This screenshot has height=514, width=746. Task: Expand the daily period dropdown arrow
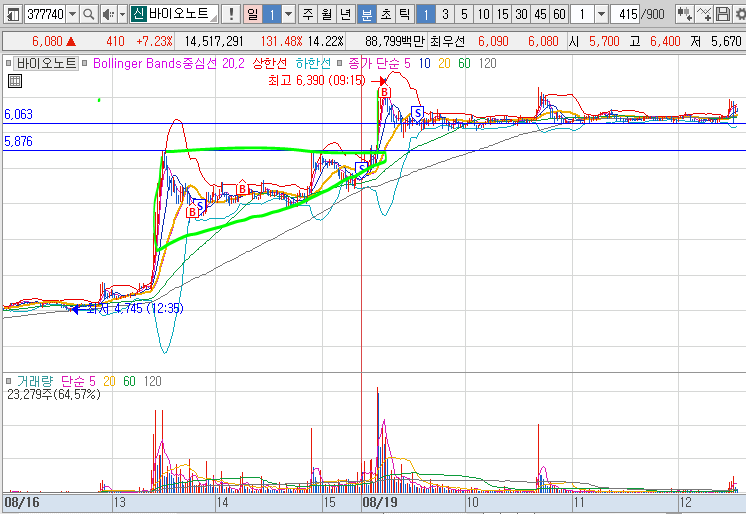[288, 14]
